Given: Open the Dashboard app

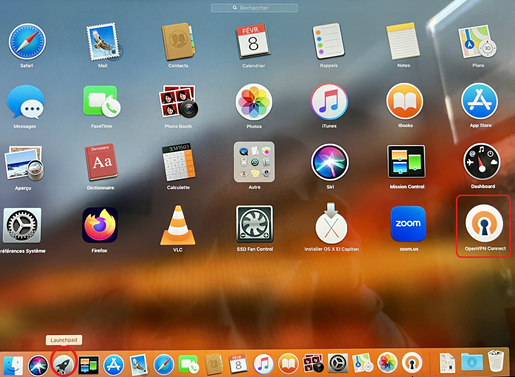Looking at the screenshot, I should pos(482,162).
